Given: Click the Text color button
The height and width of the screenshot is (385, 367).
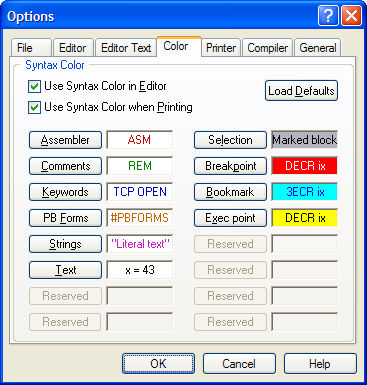Looking at the screenshot, I should (x=65, y=270).
